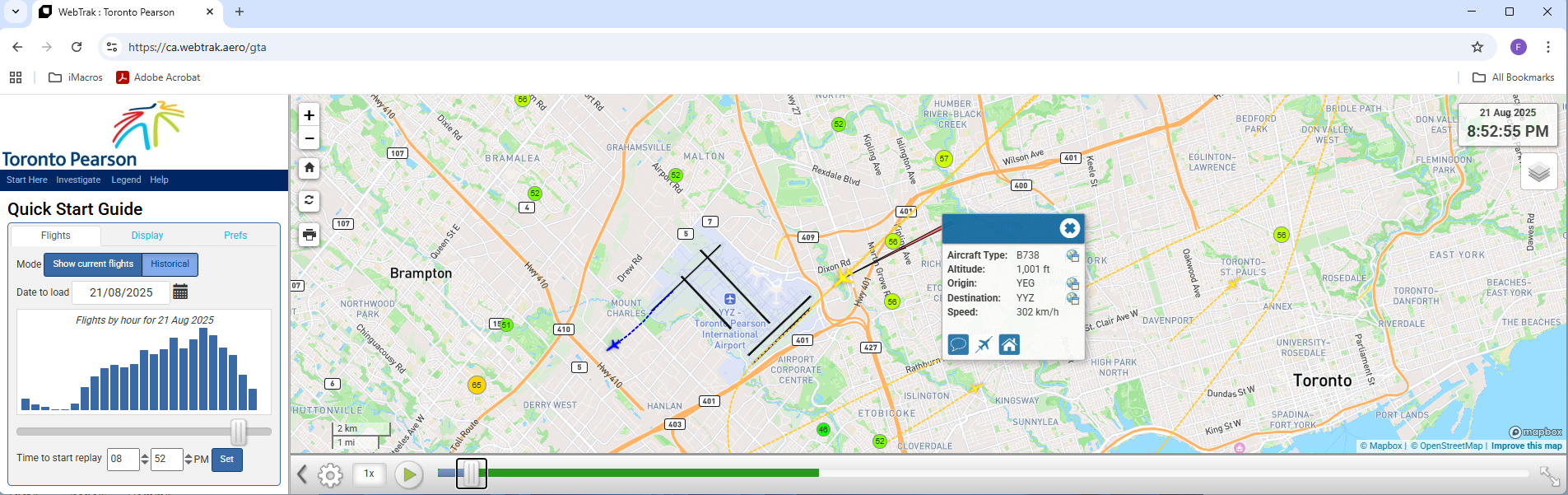Click the hour slider handle under chart

(239, 432)
